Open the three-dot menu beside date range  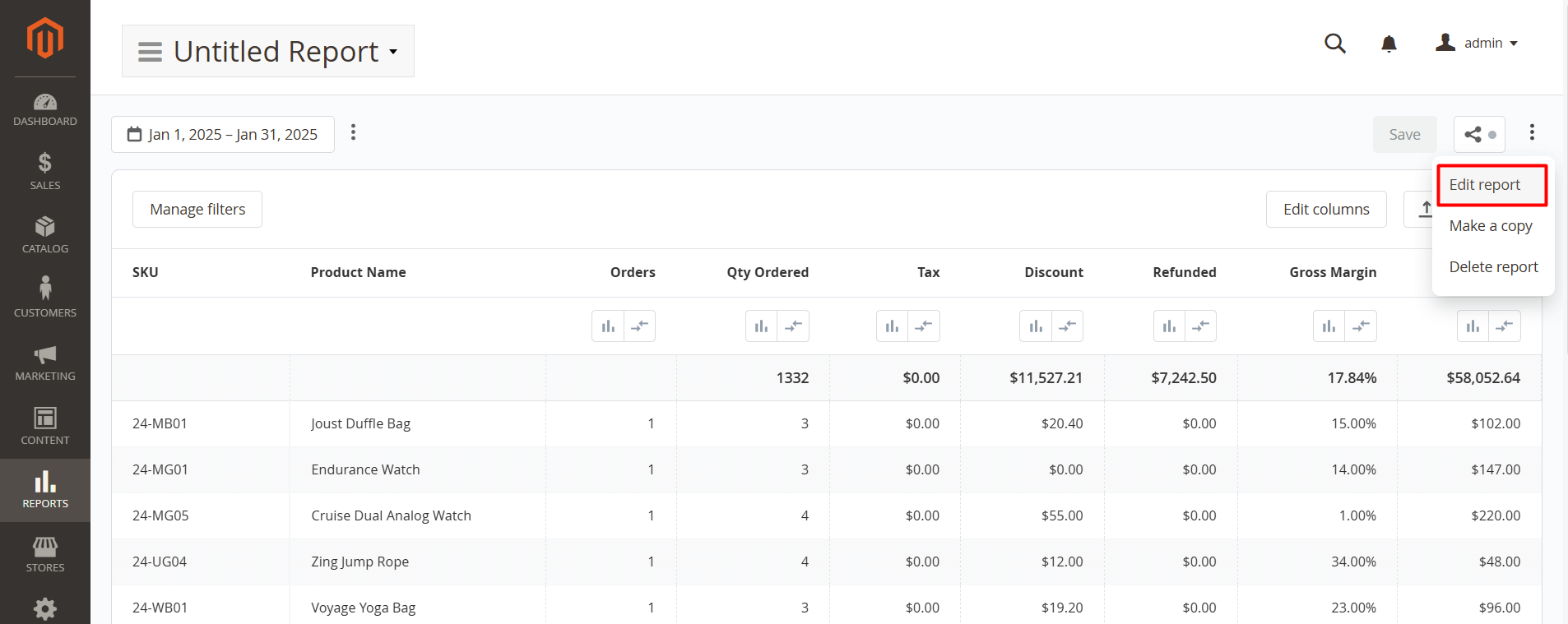point(353,132)
